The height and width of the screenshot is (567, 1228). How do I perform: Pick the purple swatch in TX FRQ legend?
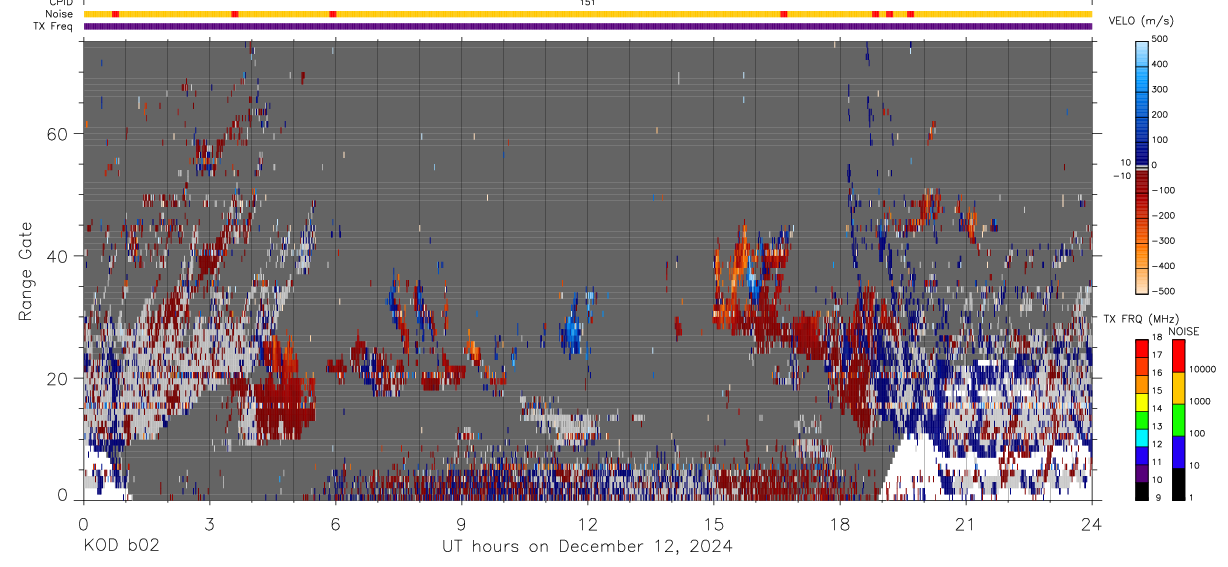(x=1142, y=473)
